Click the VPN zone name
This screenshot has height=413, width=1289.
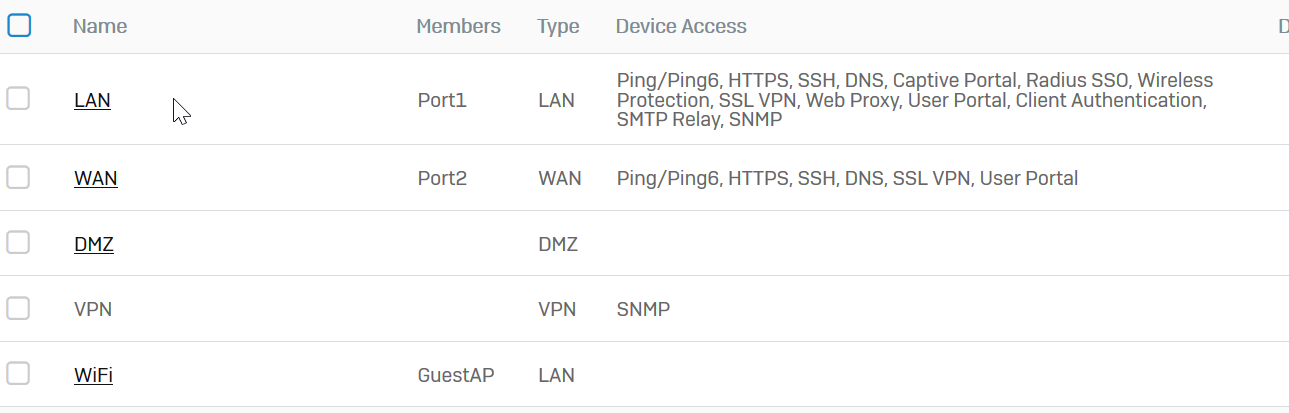(93, 310)
